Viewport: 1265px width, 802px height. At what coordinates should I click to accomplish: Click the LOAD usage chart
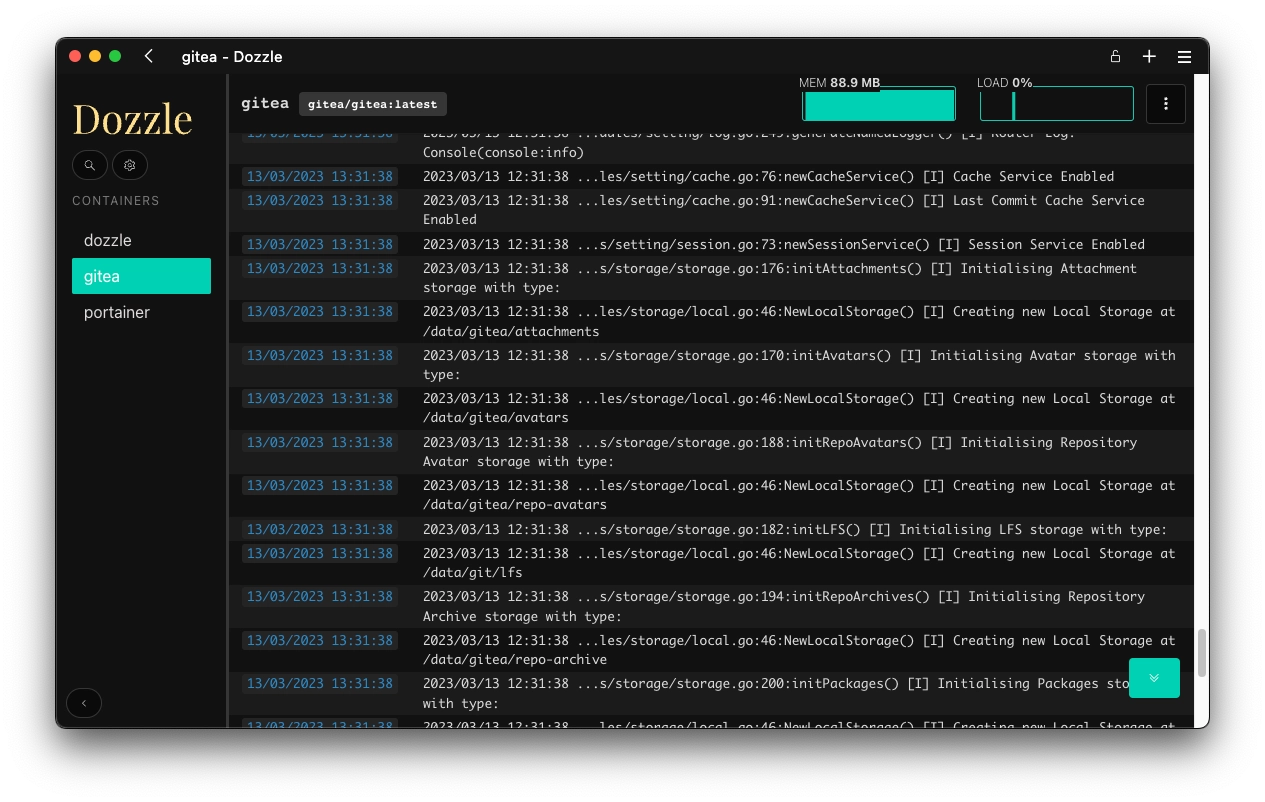click(x=1056, y=104)
